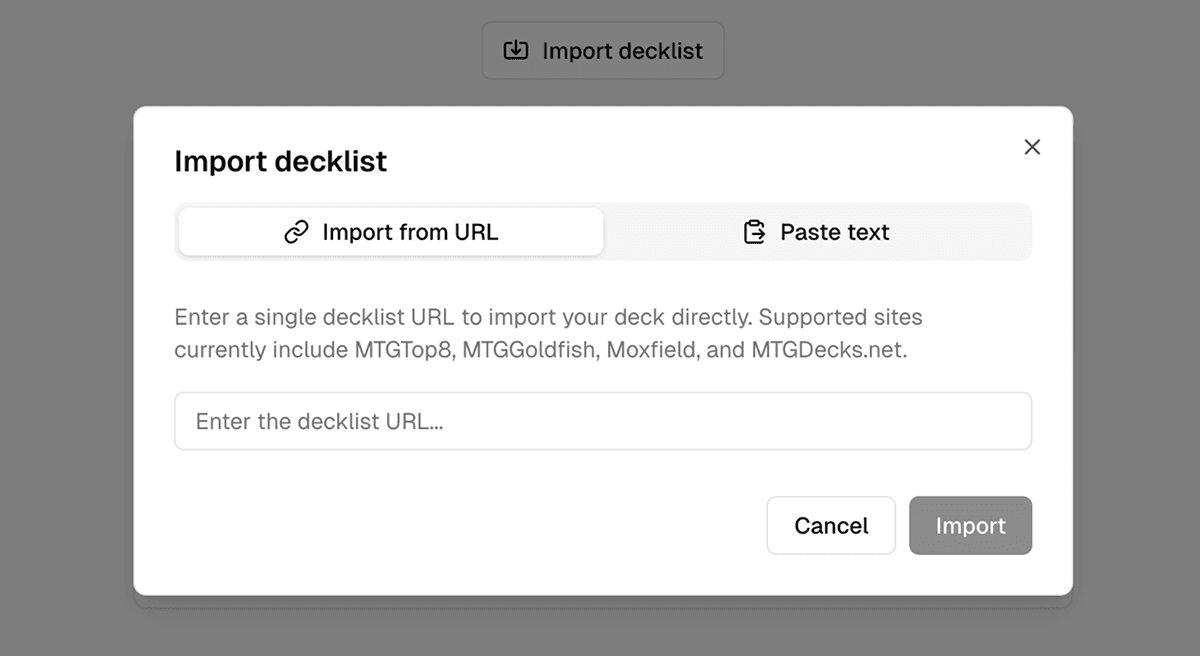Screen dimensions: 1200x656
Task: Select the Import from URL tab
Action: (390, 231)
